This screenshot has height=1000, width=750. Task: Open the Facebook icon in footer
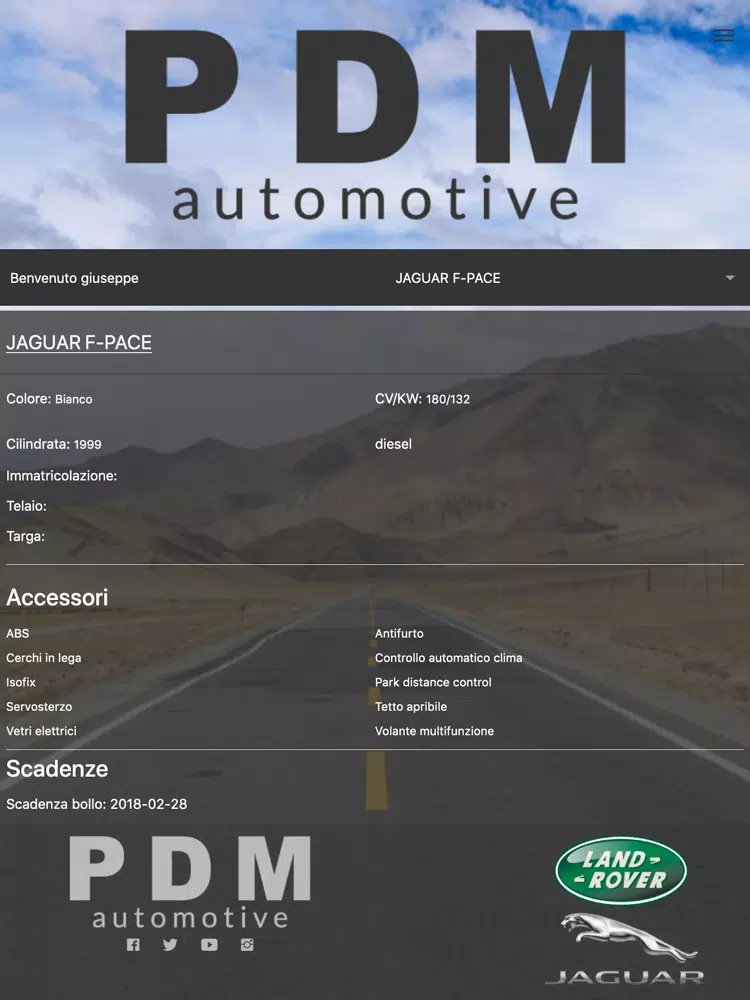coord(133,945)
